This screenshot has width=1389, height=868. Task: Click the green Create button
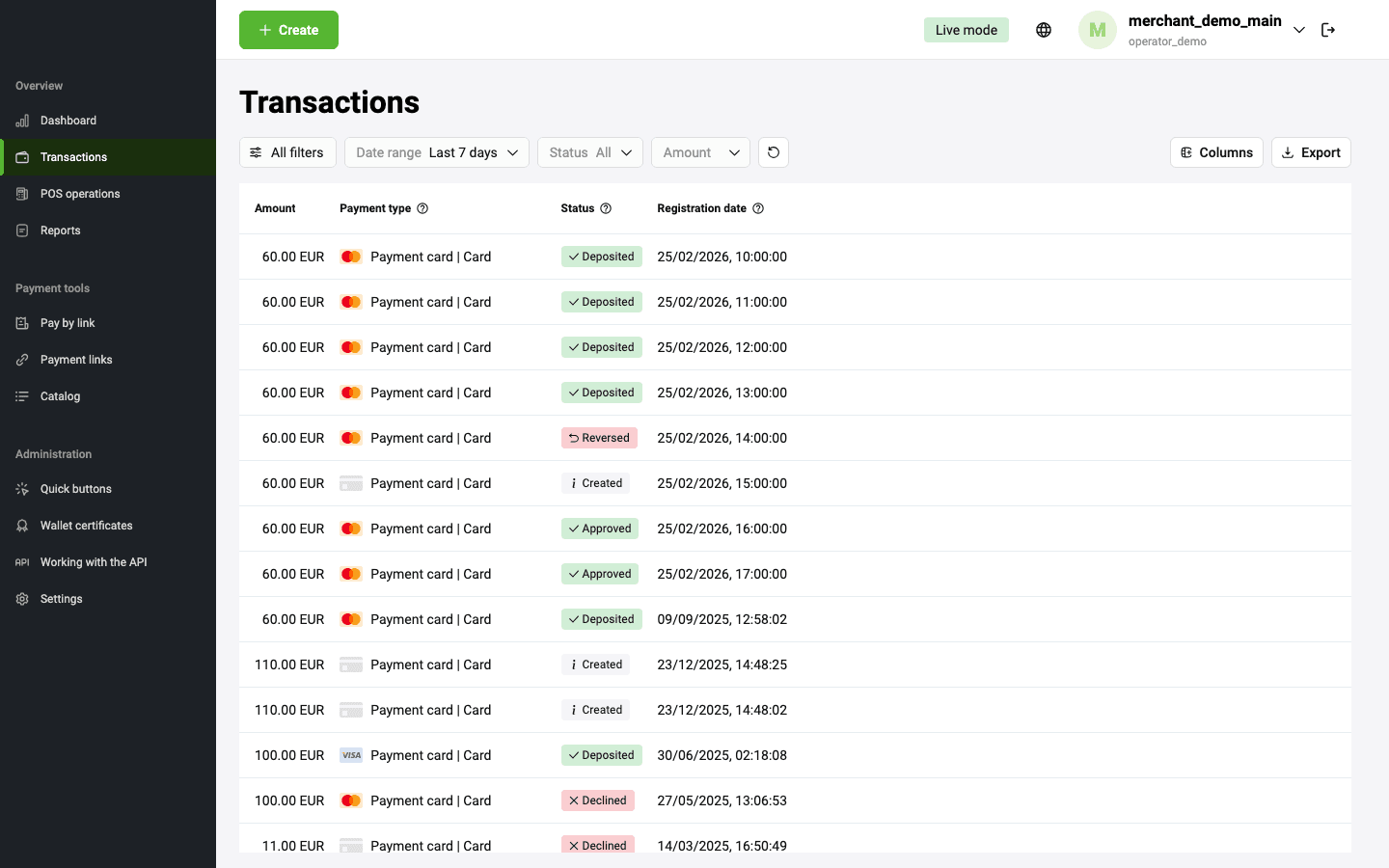click(x=288, y=30)
